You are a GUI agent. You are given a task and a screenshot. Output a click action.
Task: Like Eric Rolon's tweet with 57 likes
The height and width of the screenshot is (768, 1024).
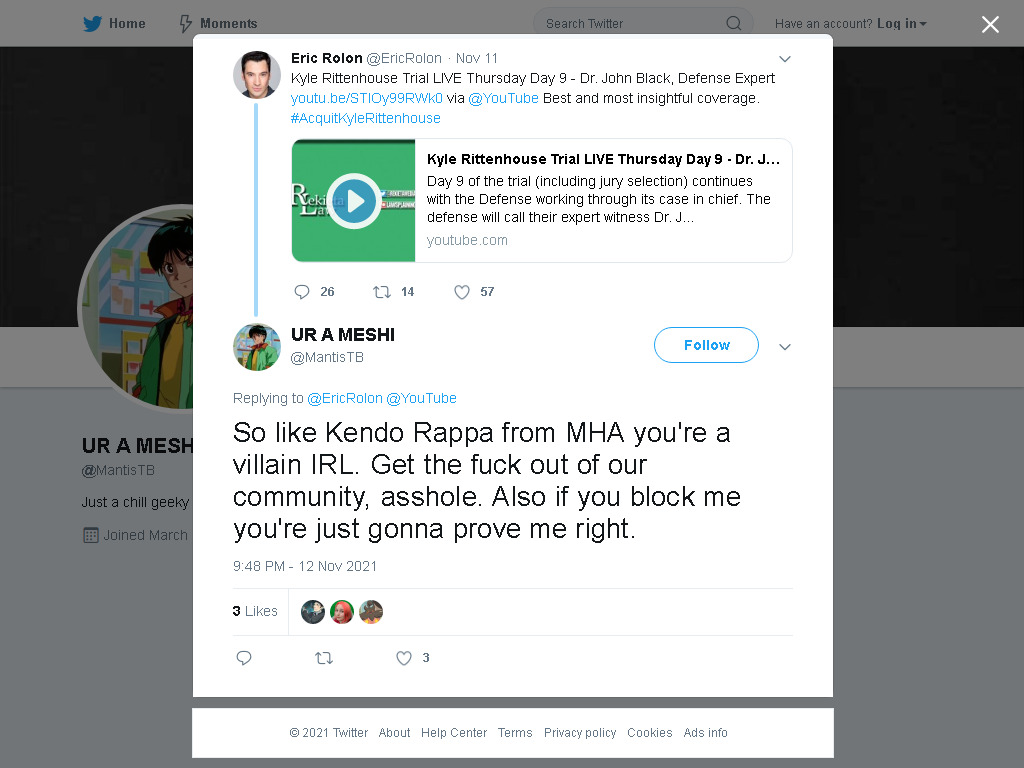click(462, 292)
